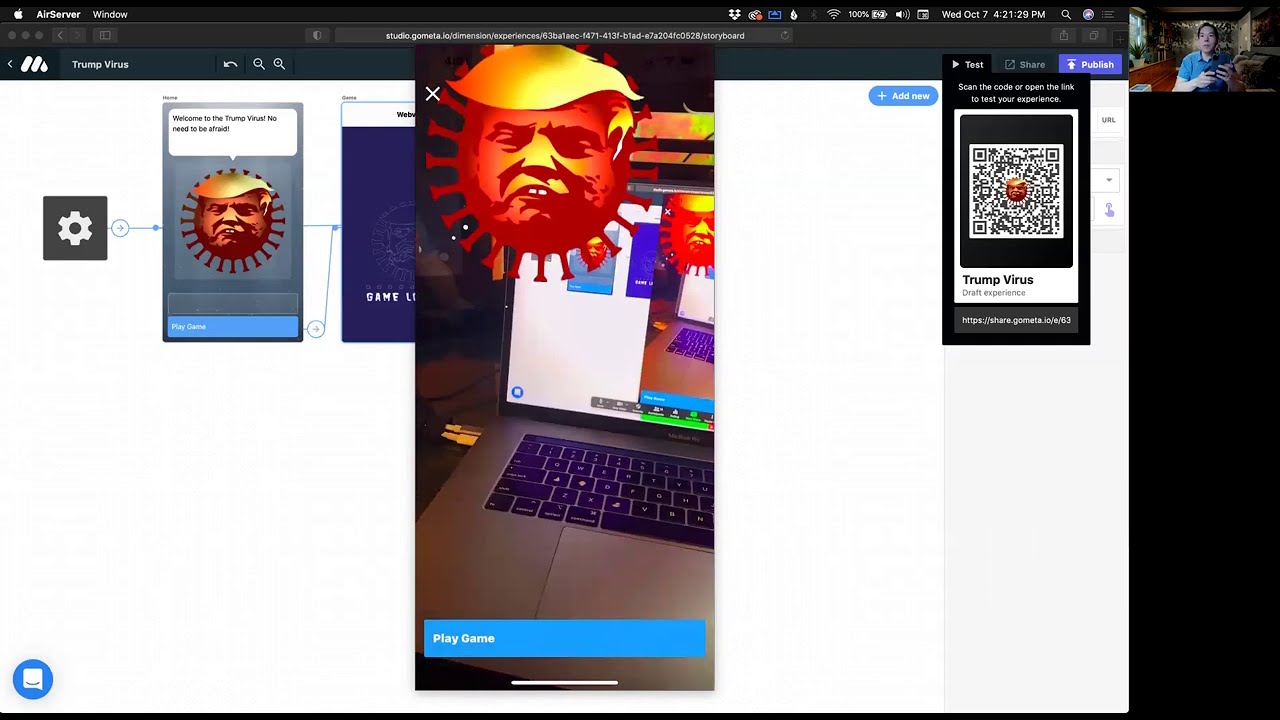The image size is (1280, 720).
Task: Click the purple hand pointer icon
Action: (1109, 210)
